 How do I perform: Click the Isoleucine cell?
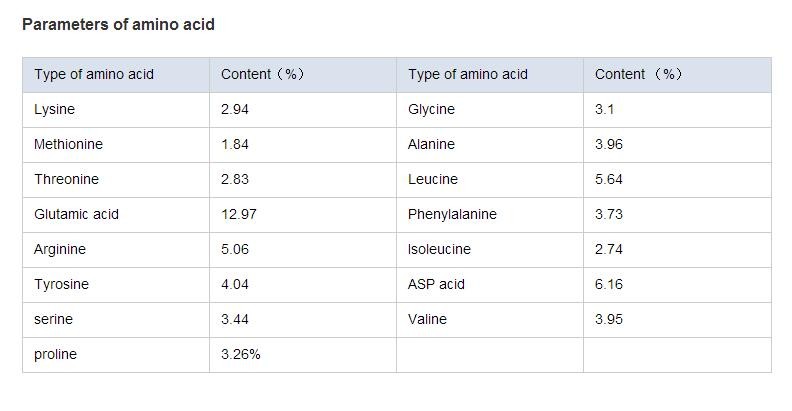tap(439, 249)
